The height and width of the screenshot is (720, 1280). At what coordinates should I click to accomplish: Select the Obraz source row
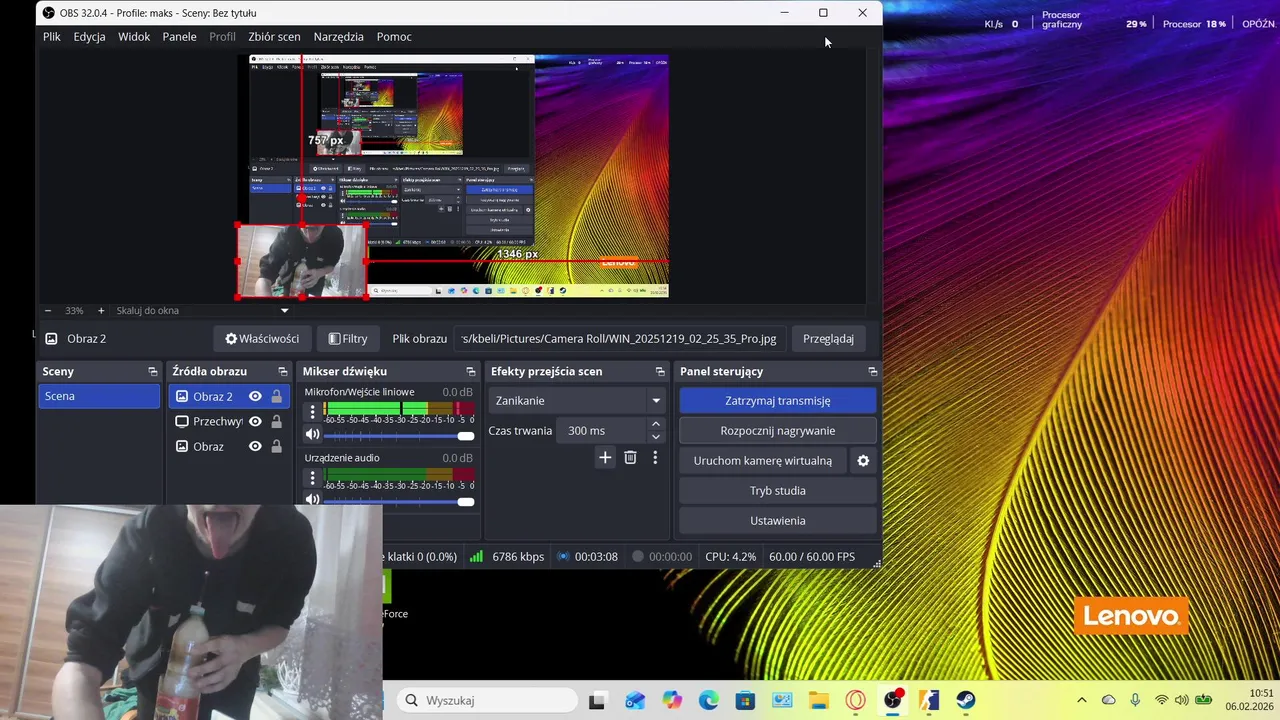tap(230, 446)
